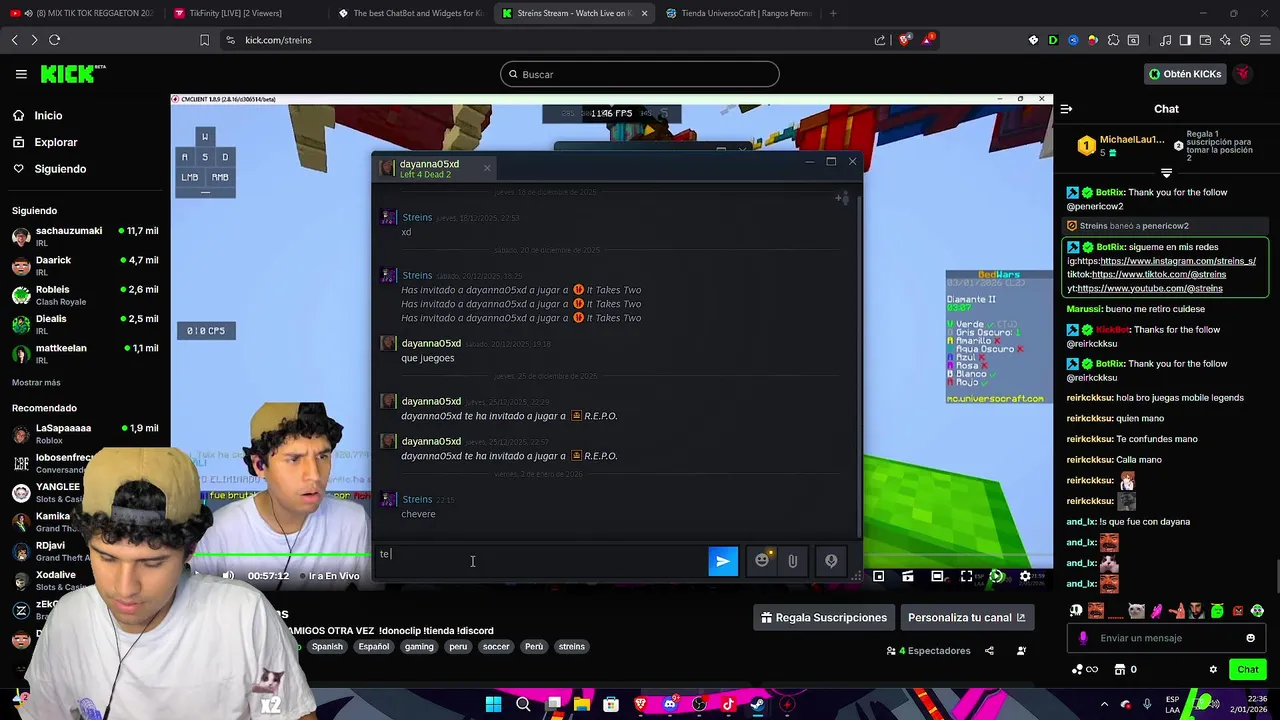Viewport: 1280px width, 720px height.
Task: Open Brave Rewards triangle icon
Action: tap(927, 40)
